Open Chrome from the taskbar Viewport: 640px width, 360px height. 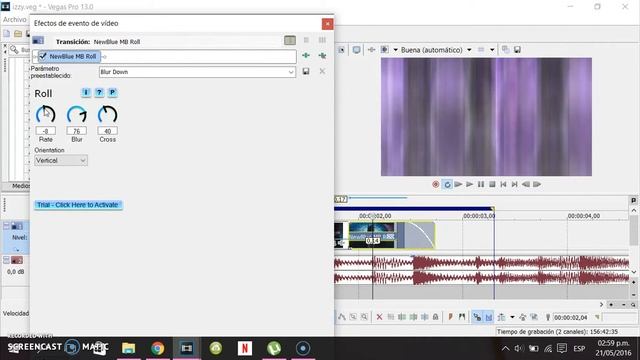tap(158, 348)
